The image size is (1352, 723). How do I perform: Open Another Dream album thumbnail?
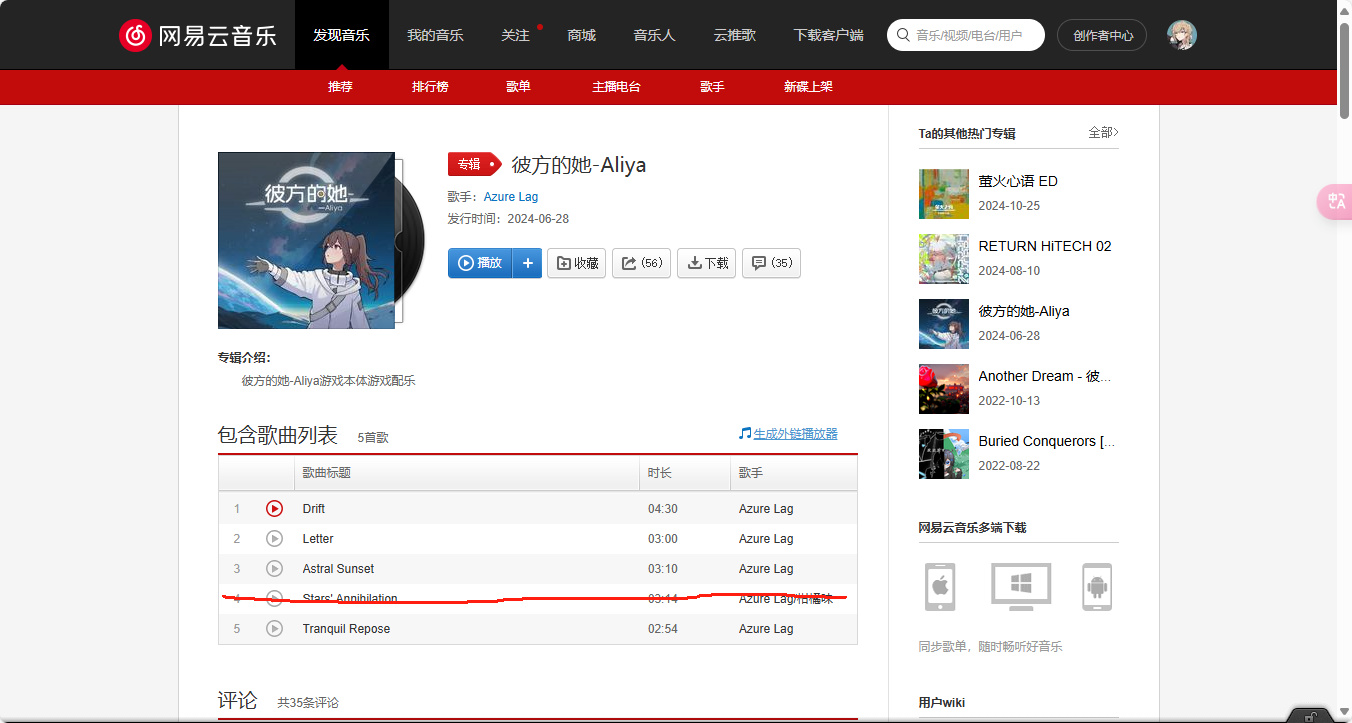coord(944,389)
